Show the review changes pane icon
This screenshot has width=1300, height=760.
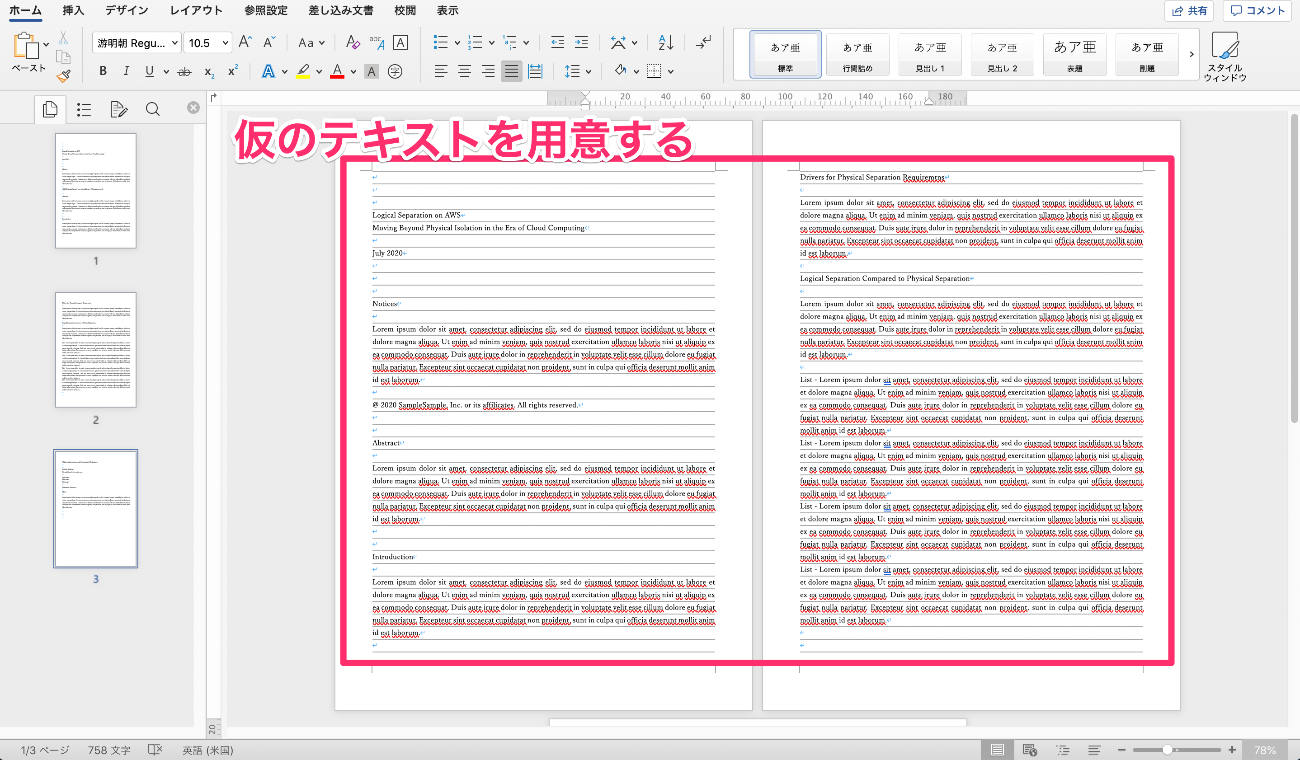118,109
